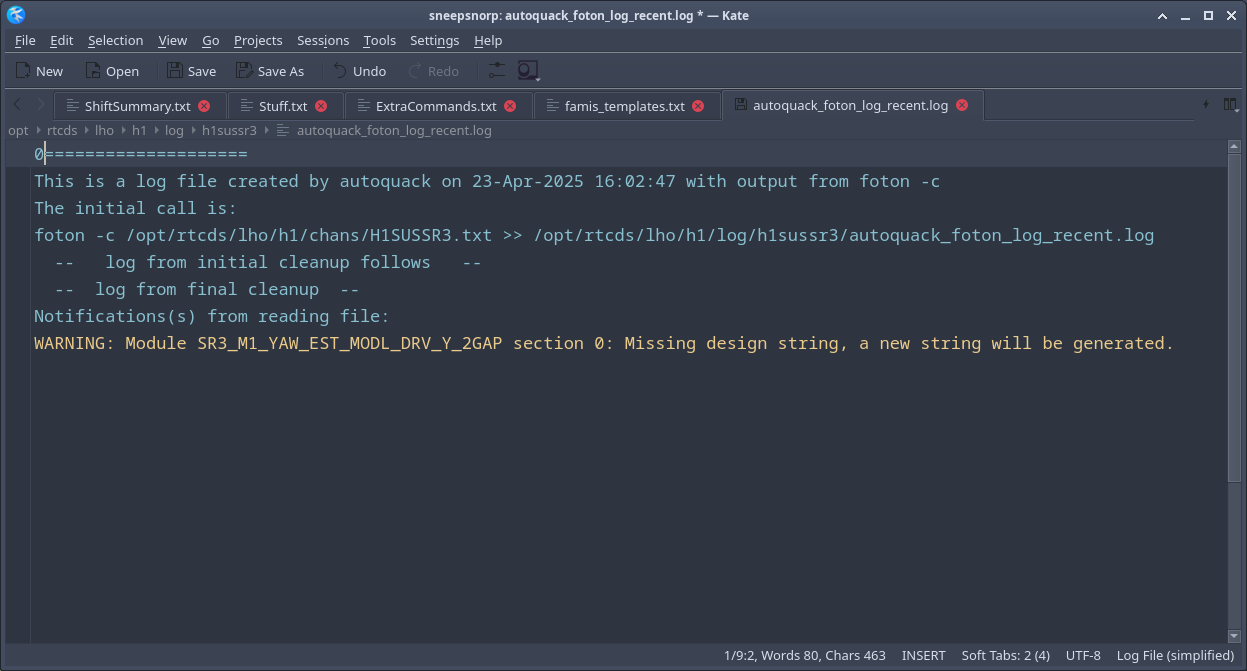Expand the breadcrumb arrow after 'h1'
This screenshot has width=1247, height=671.
coord(156,131)
